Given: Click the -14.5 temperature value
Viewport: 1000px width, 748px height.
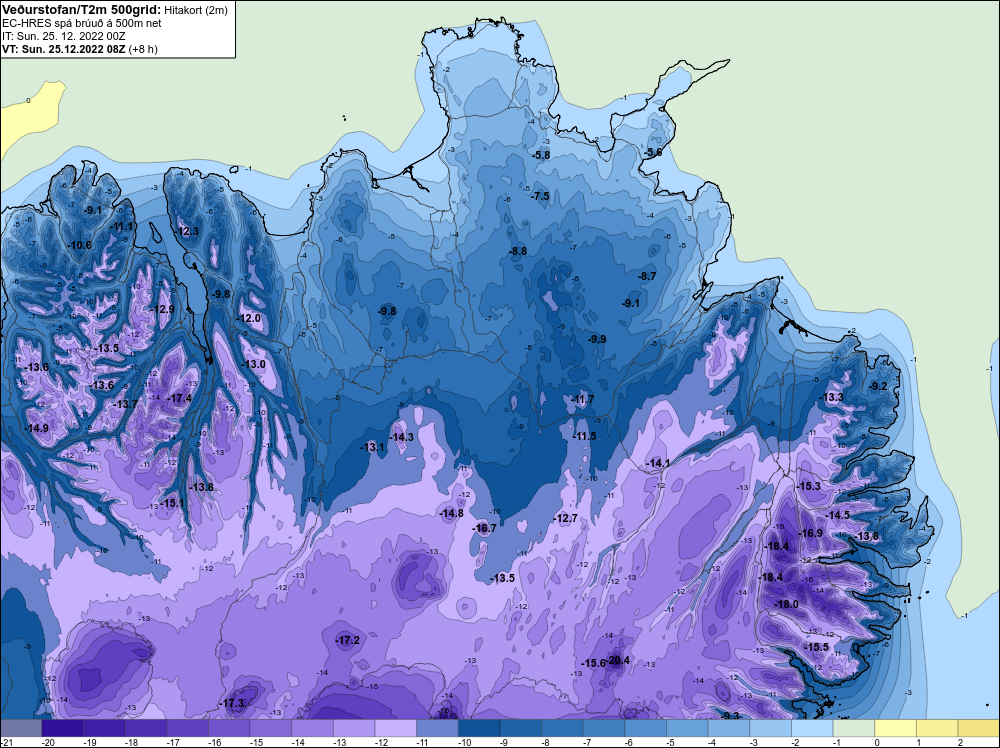Looking at the screenshot, I should 838,515.
